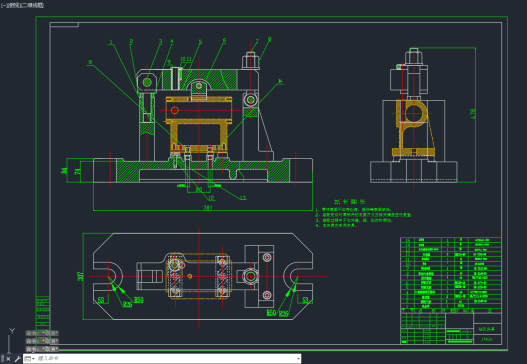The width and height of the screenshot is (527, 364).
Task: Select the 34 dimension text
Action: coord(64,171)
